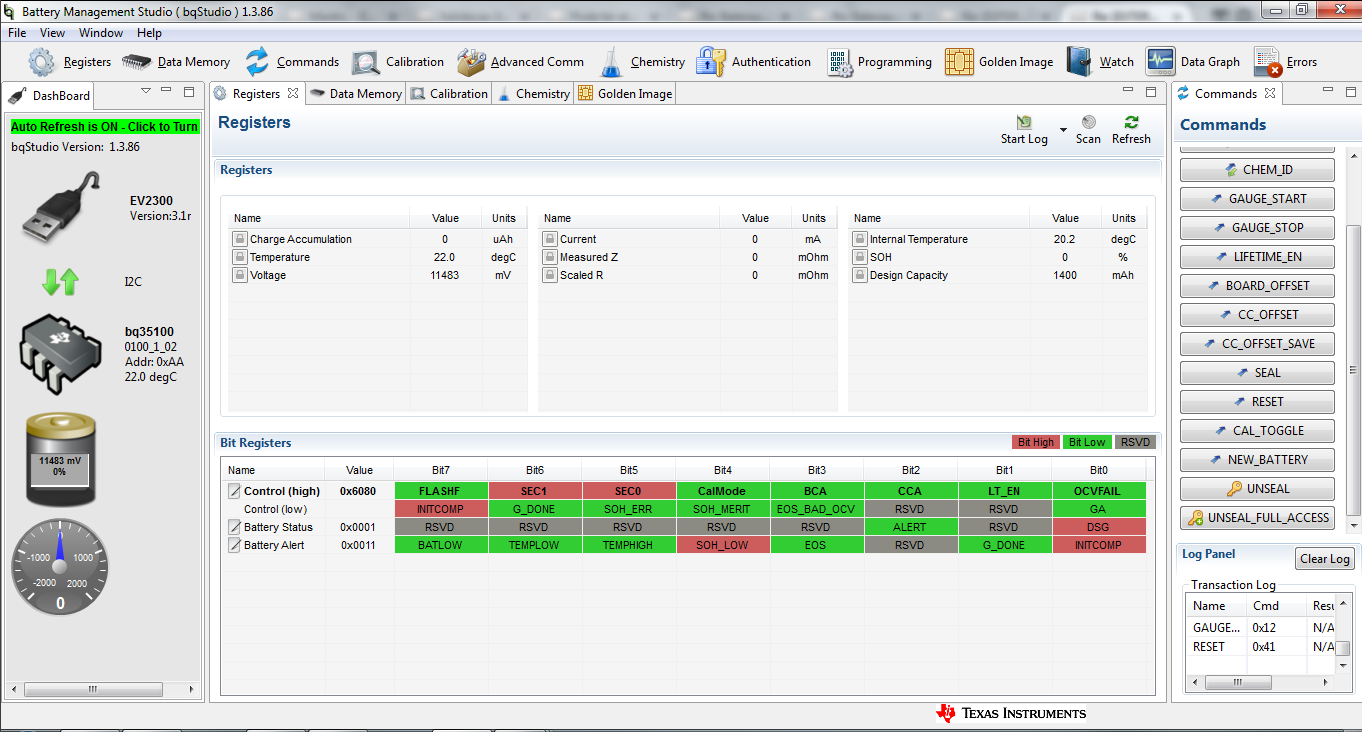Send the GAUGE_STOP command
Image resolution: width=1362 pixels, height=732 pixels.
pos(1257,228)
